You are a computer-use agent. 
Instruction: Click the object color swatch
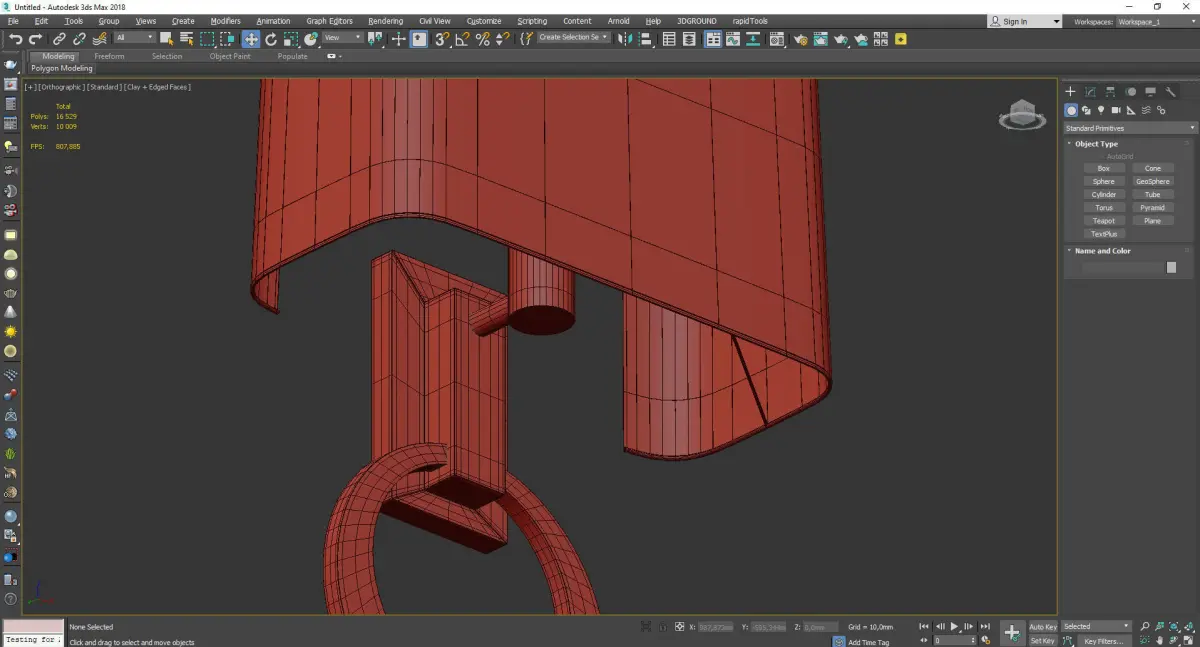coord(1171,268)
